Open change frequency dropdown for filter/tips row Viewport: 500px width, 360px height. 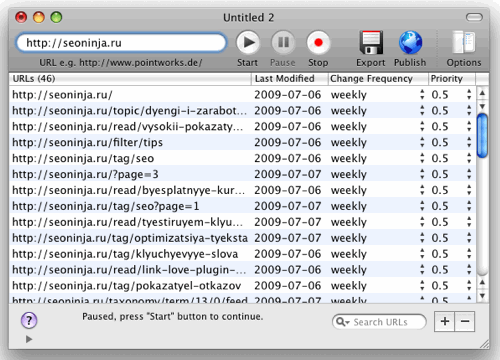422,142
